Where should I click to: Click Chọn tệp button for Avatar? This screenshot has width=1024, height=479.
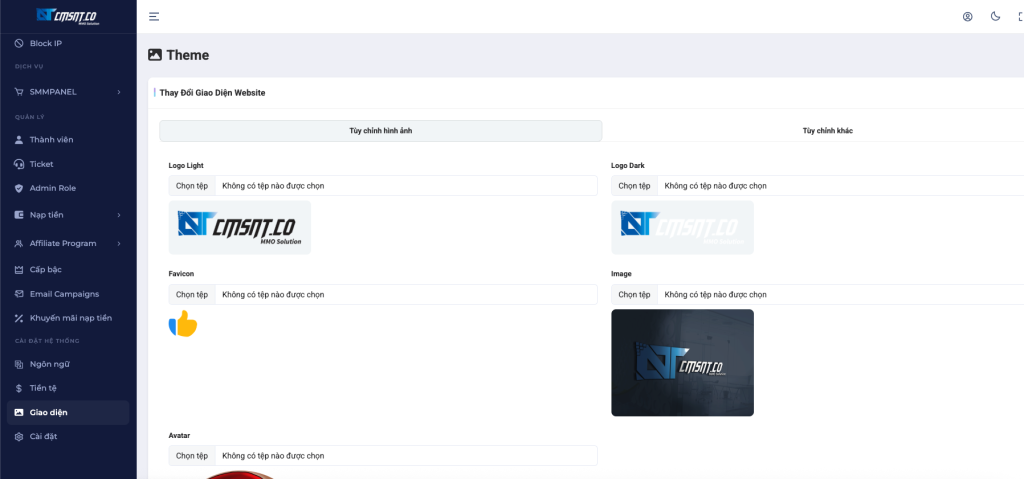[192, 455]
